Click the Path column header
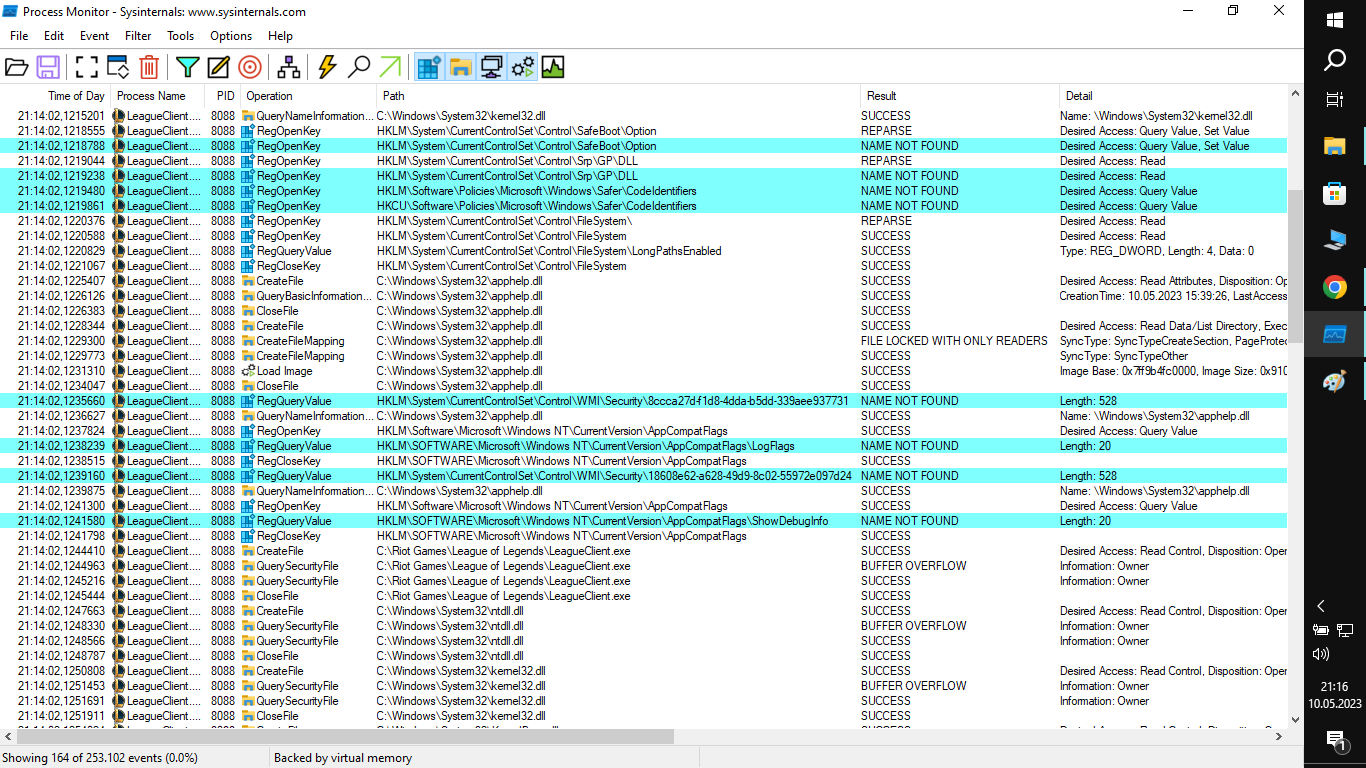 pyautogui.click(x=618, y=96)
